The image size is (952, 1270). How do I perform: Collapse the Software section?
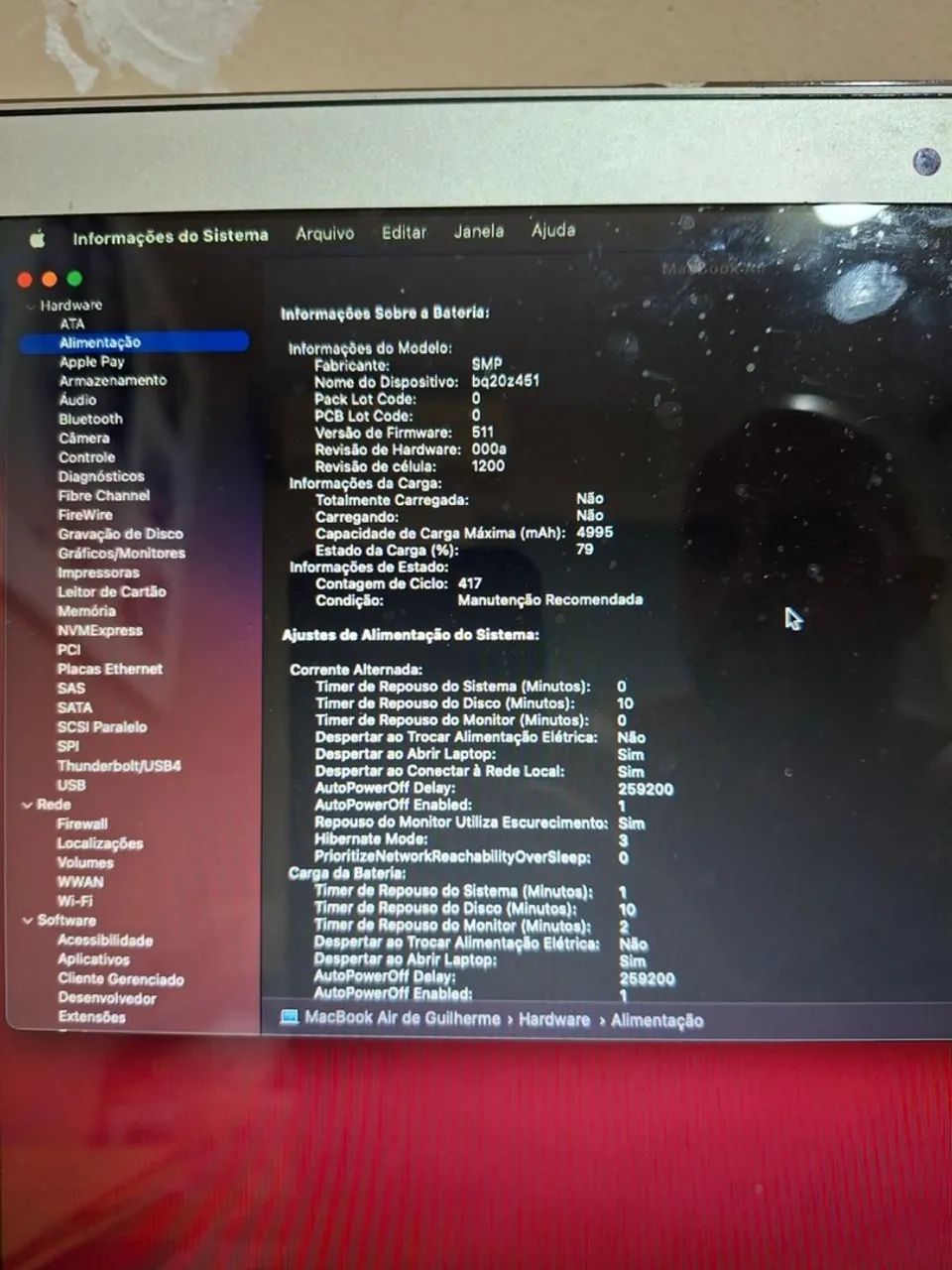(28, 921)
